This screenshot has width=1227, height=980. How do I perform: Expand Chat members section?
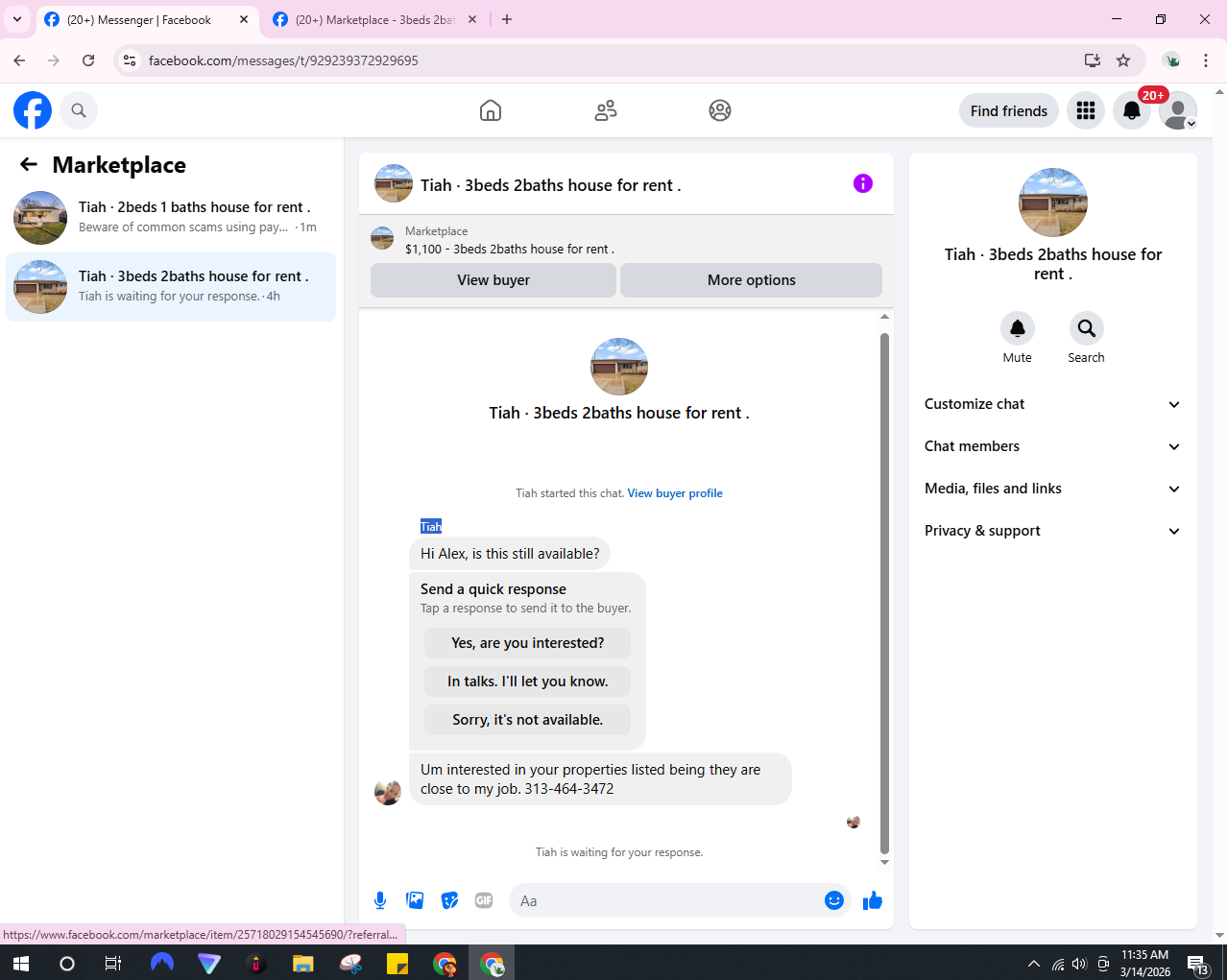[1053, 446]
